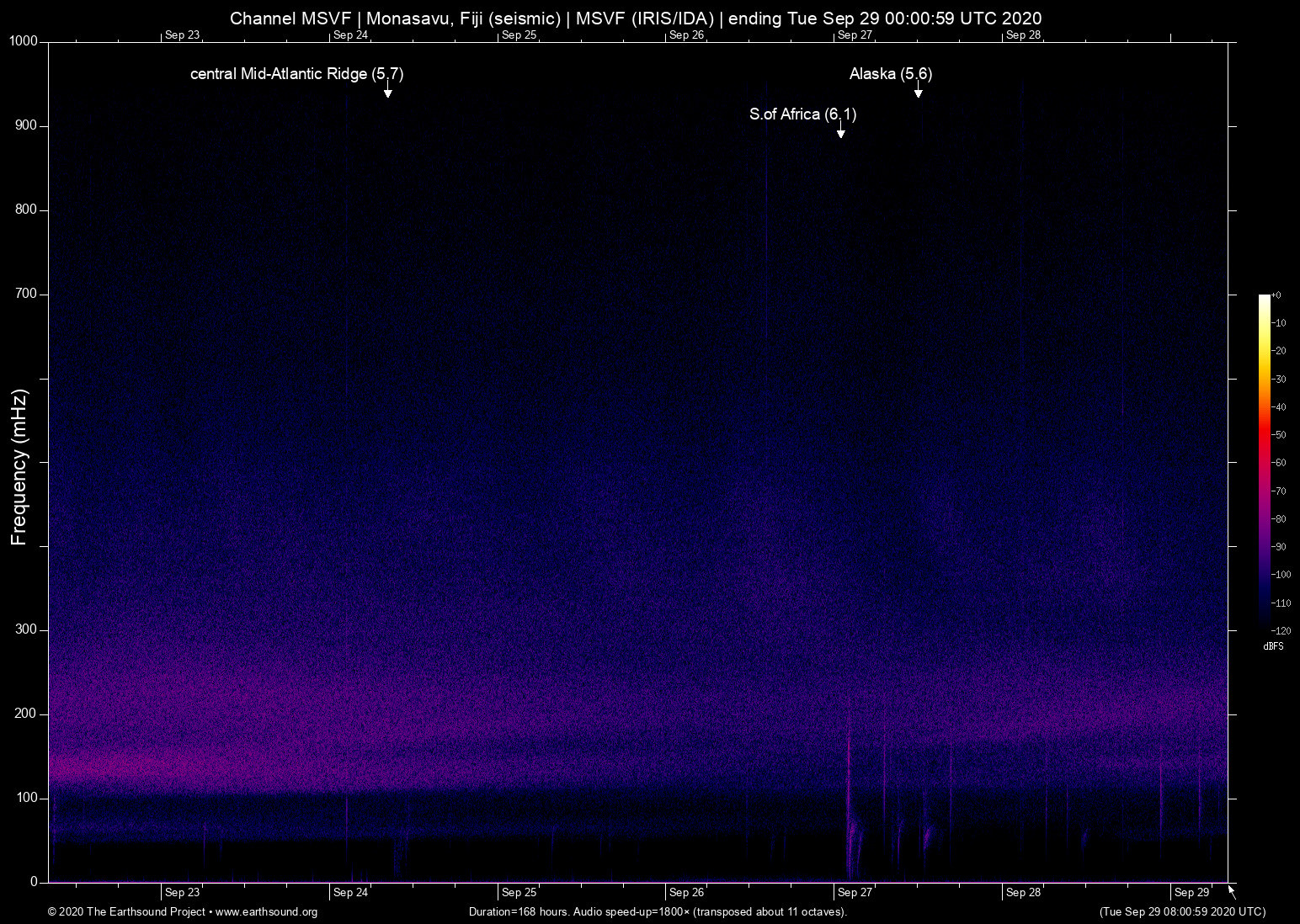Select the Alaska (5.6) event arrow
The height and width of the screenshot is (924, 1300).
click(x=919, y=93)
